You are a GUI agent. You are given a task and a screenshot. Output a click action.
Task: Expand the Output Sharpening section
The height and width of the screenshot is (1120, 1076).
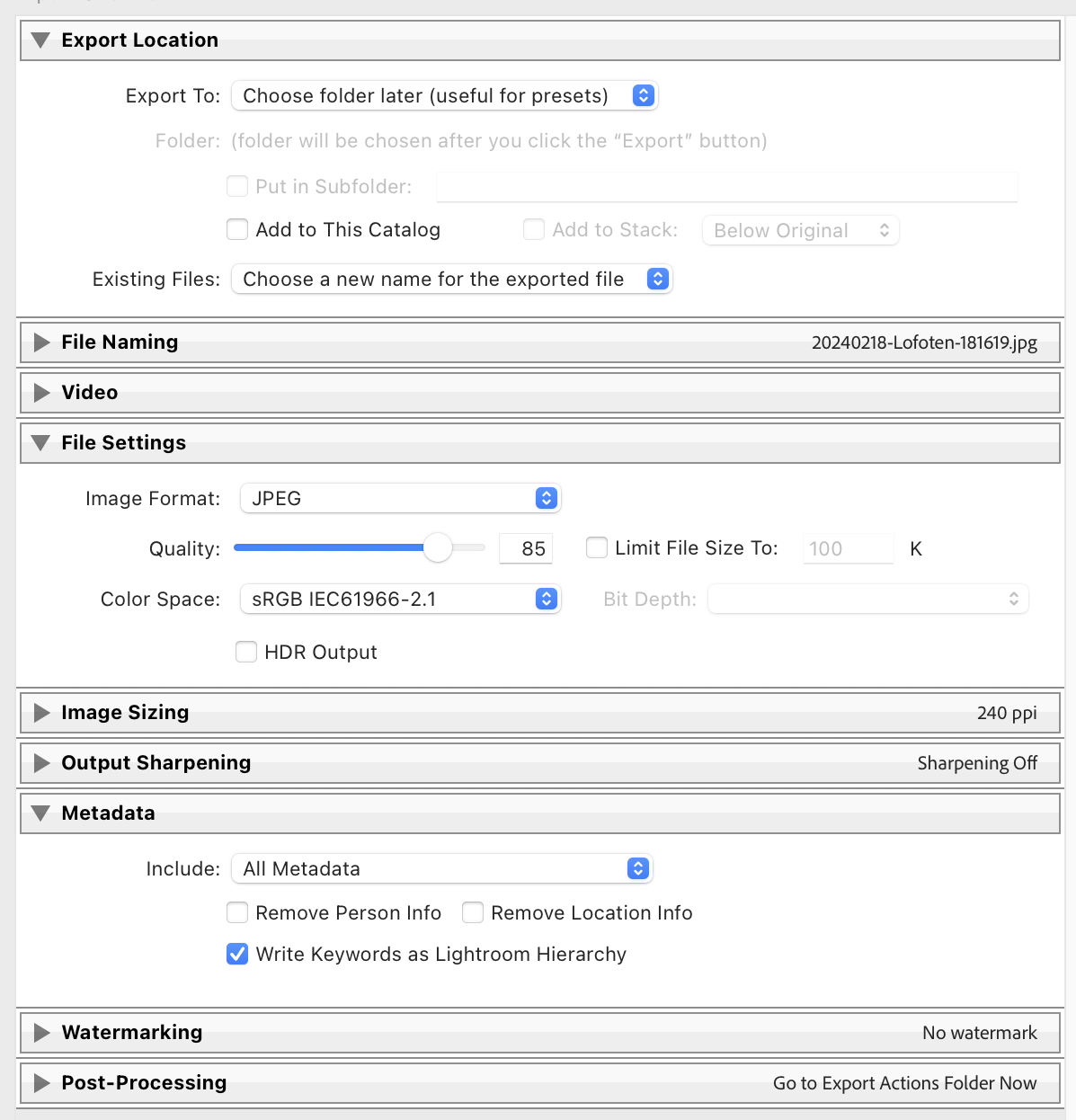pyautogui.click(x=40, y=762)
